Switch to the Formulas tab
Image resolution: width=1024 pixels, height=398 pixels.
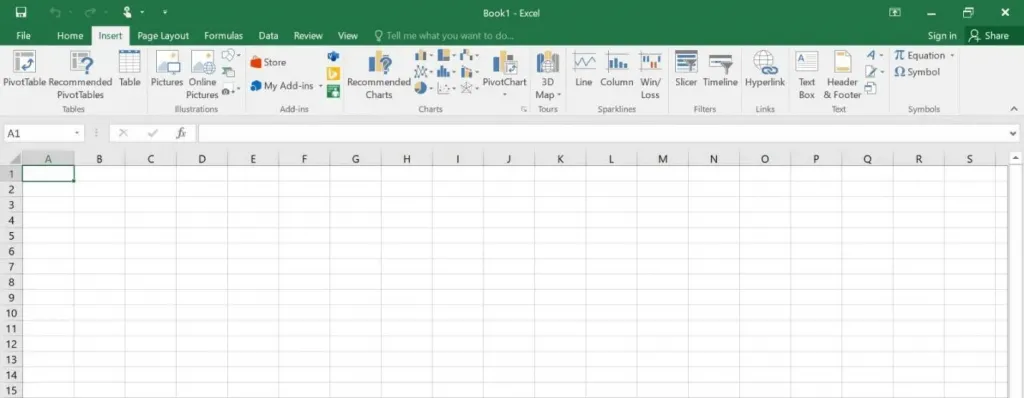tap(223, 36)
